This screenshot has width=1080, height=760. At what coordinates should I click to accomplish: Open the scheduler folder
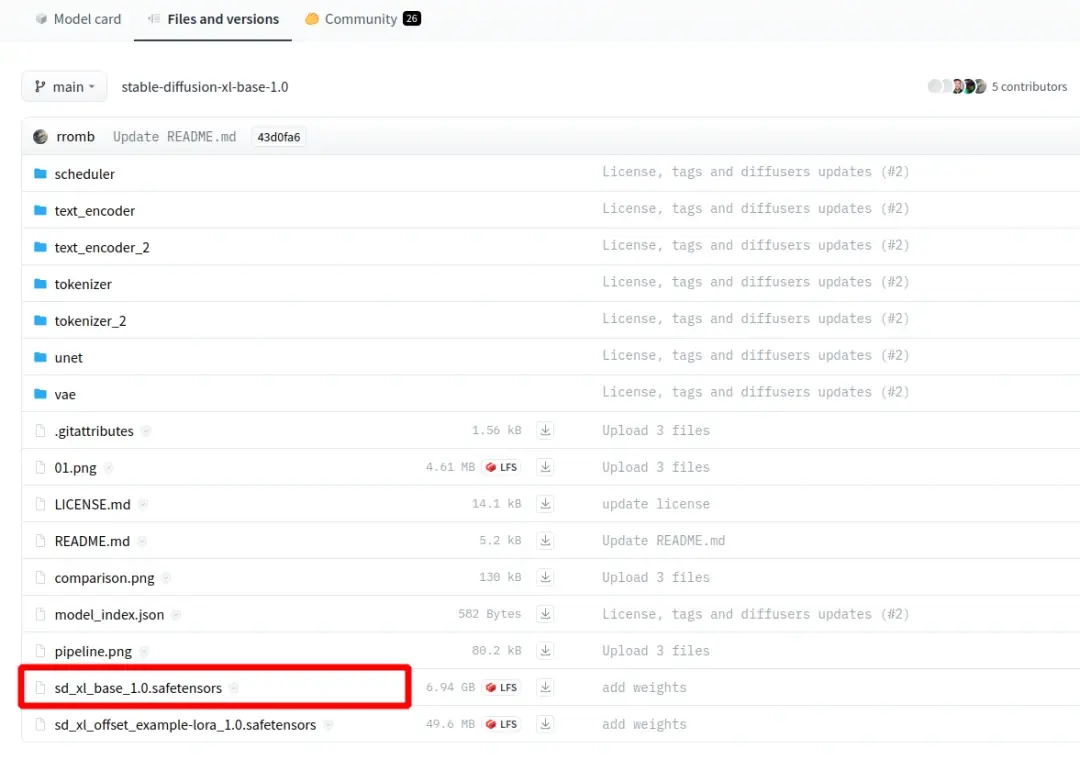pyautogui.click(x=85, y=174)
